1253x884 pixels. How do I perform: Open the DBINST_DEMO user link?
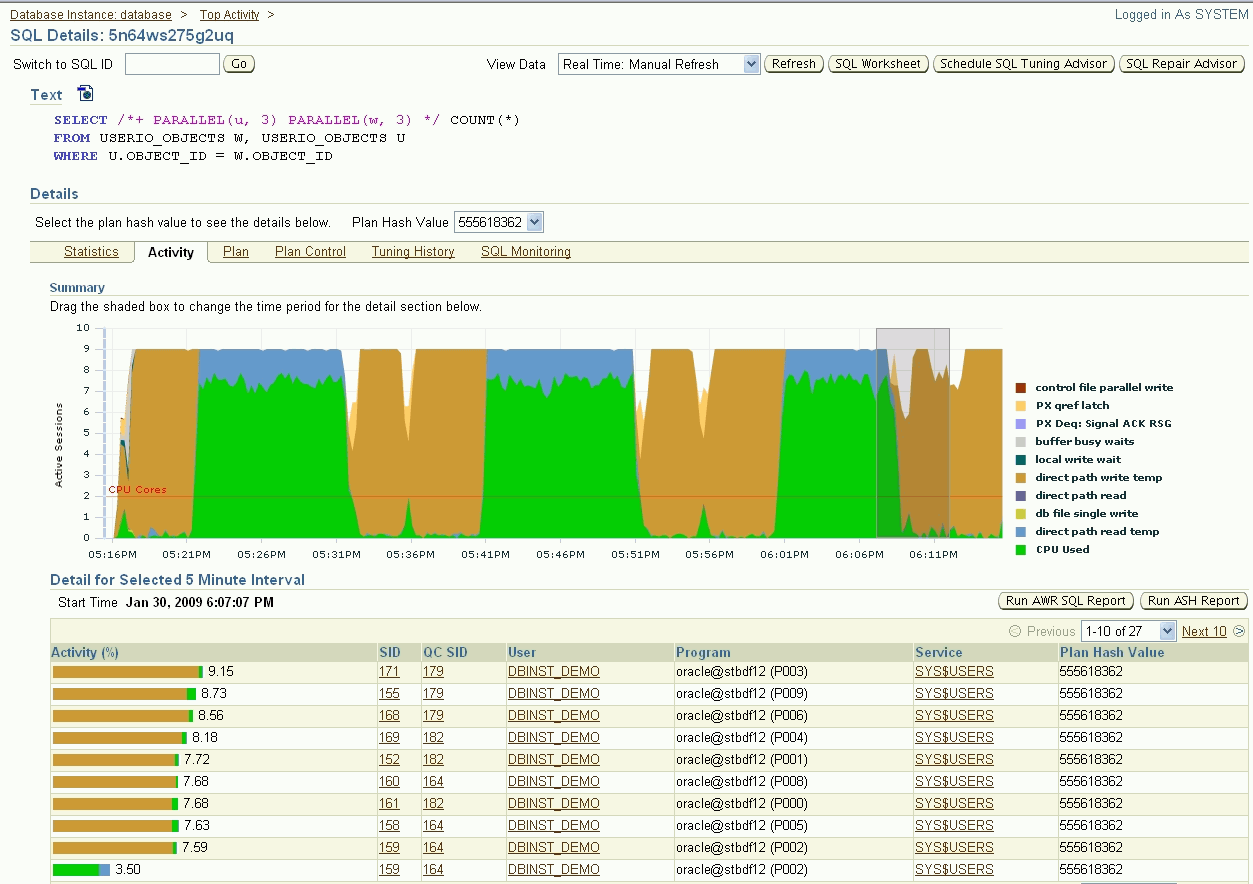(552, 671)
